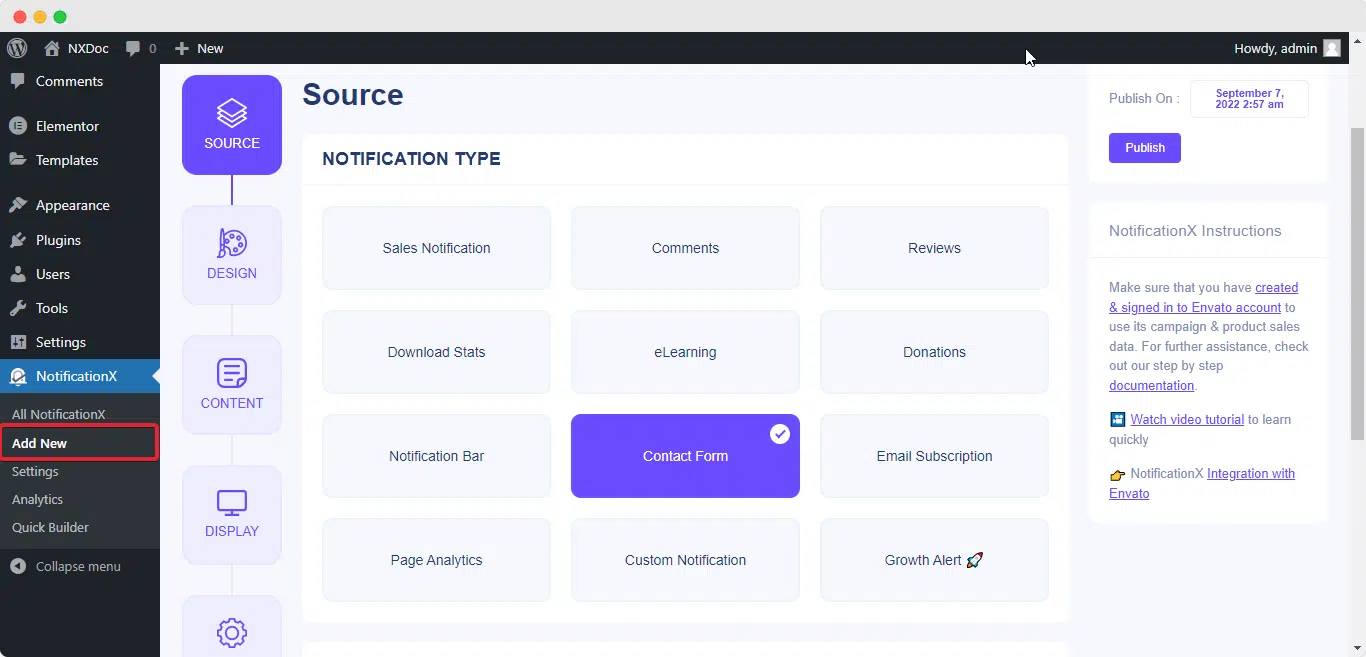1366x657 pixels.
Task: Open the Design step palette icon
Action: coord(232,243)
